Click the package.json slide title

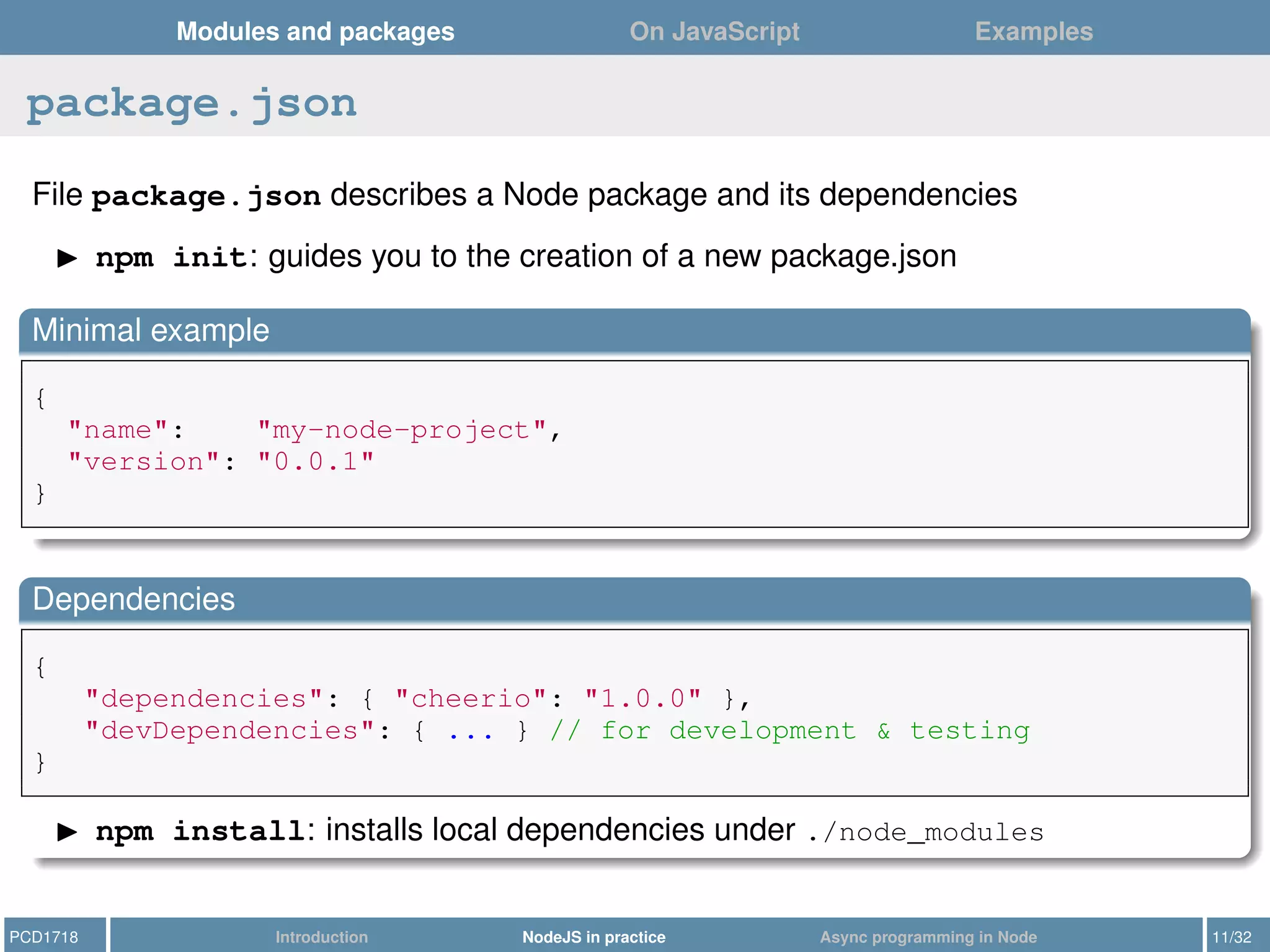(191, 104)
